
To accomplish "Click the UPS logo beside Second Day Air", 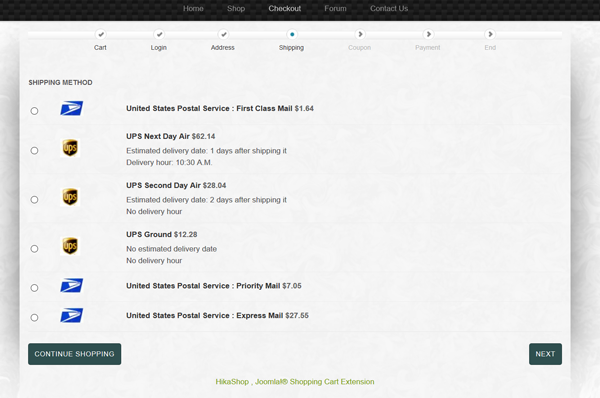I will 70,197.
